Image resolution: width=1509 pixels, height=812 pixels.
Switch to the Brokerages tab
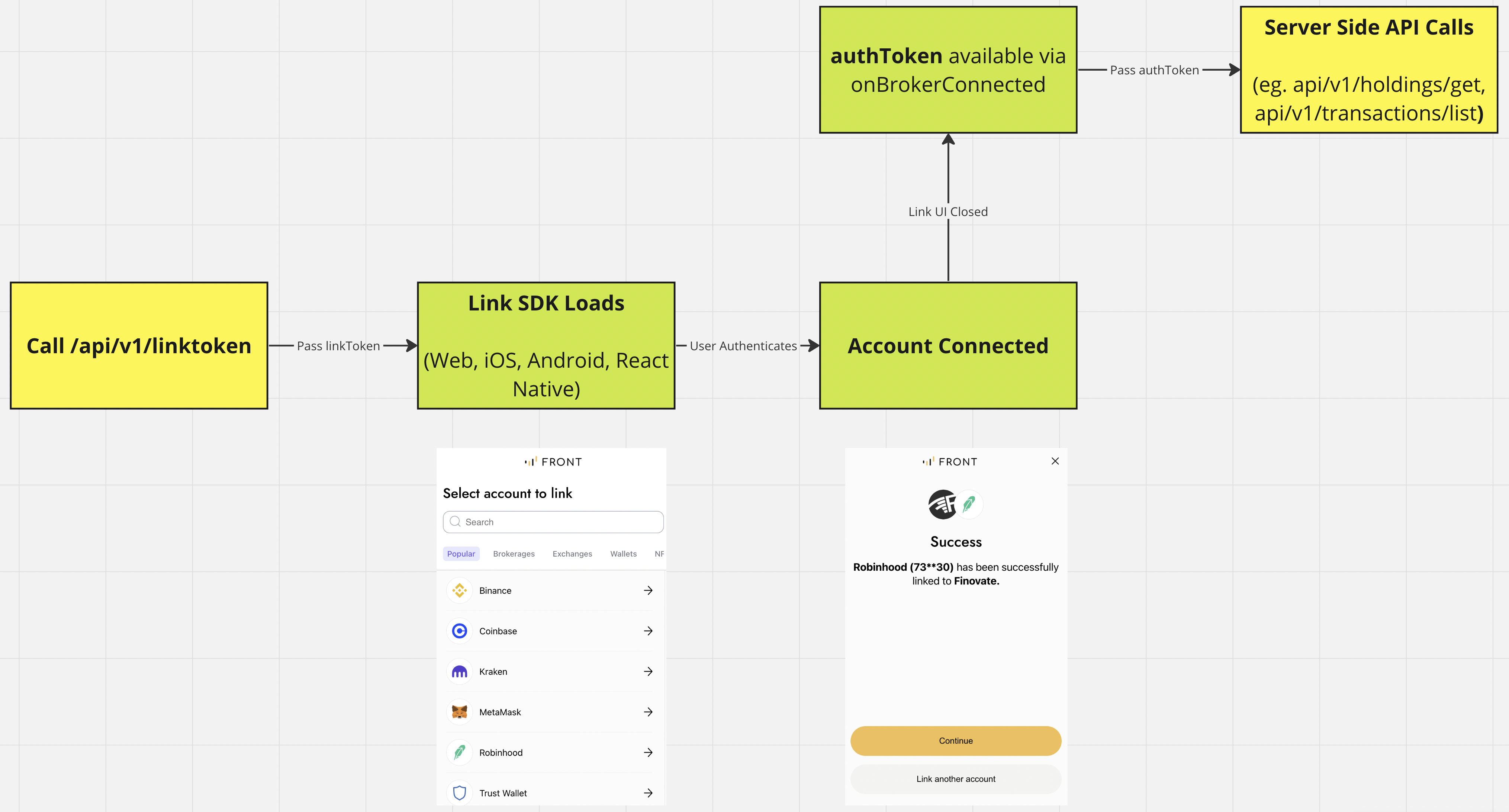click(514, 554)
